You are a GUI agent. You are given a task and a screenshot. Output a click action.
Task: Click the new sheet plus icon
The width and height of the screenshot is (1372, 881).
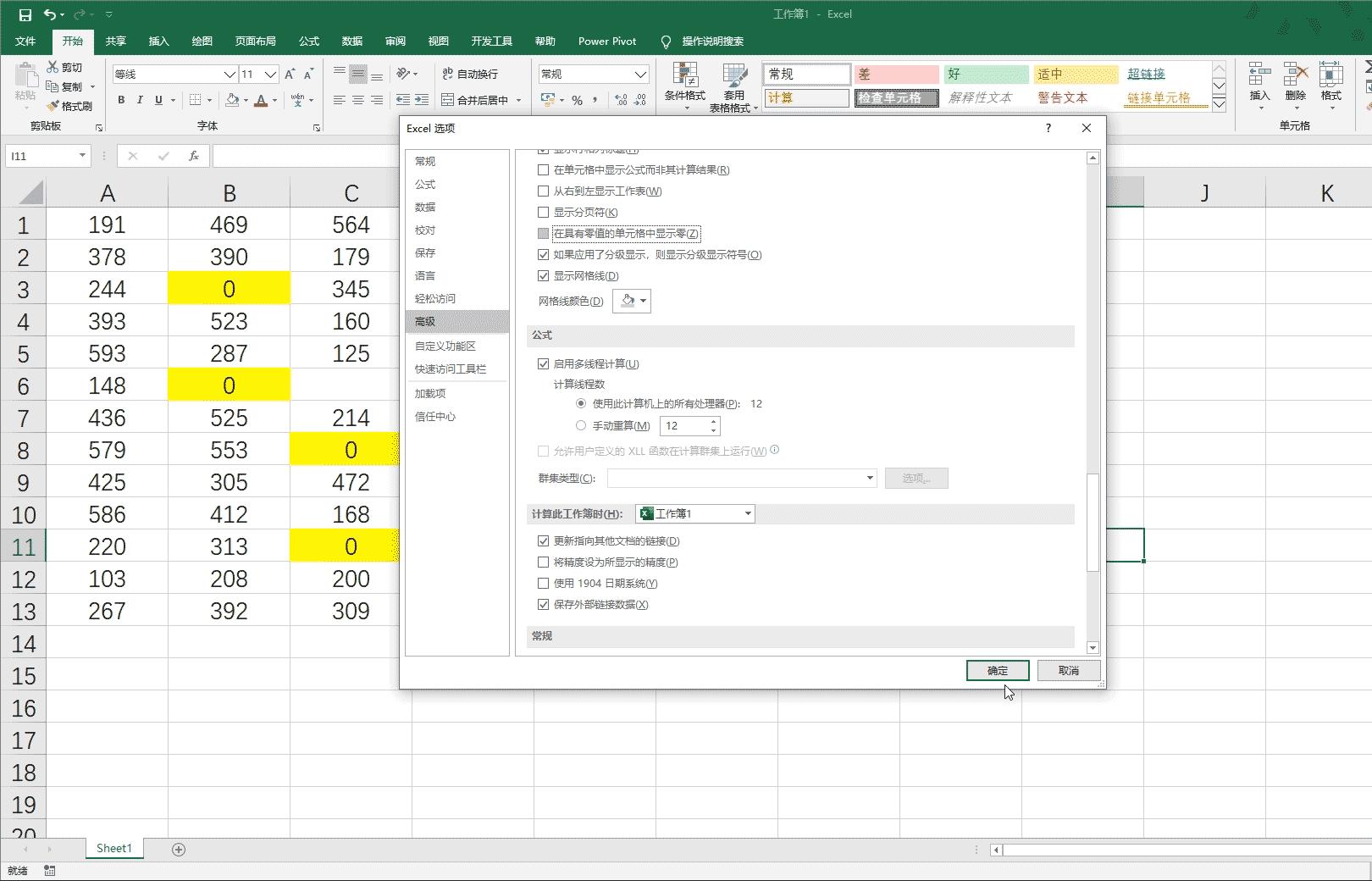(179, 849)
